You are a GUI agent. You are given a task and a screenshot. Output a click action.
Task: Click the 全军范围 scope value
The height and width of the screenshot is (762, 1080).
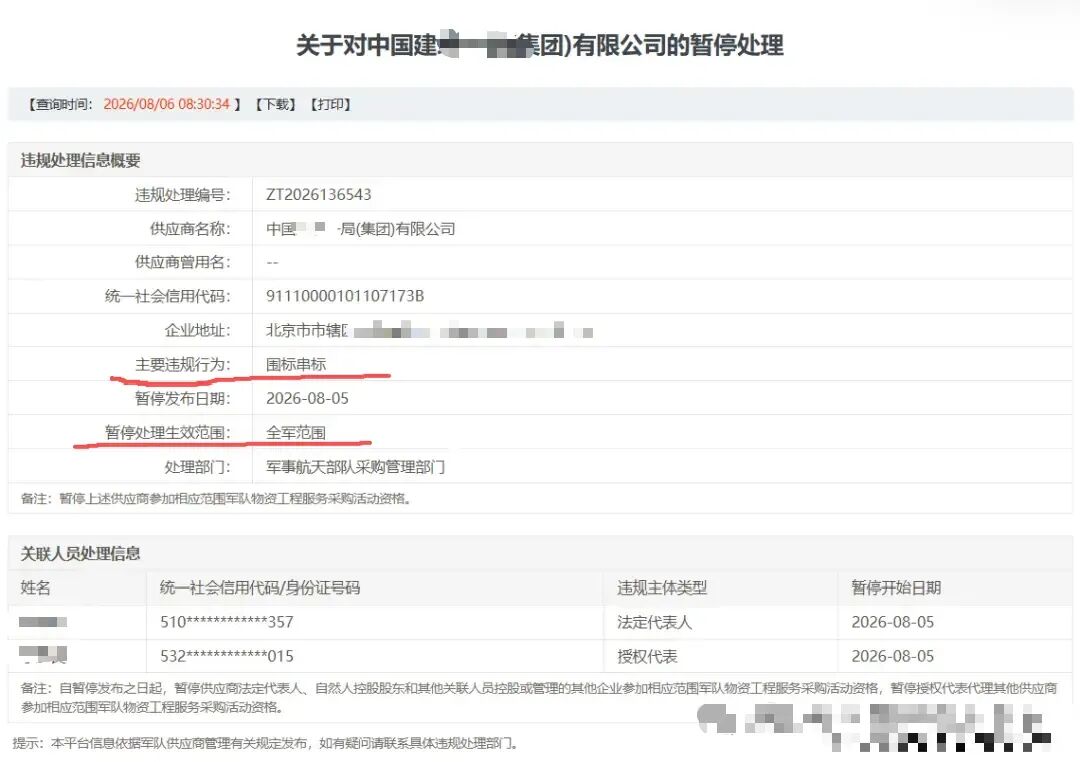(295, 433)
